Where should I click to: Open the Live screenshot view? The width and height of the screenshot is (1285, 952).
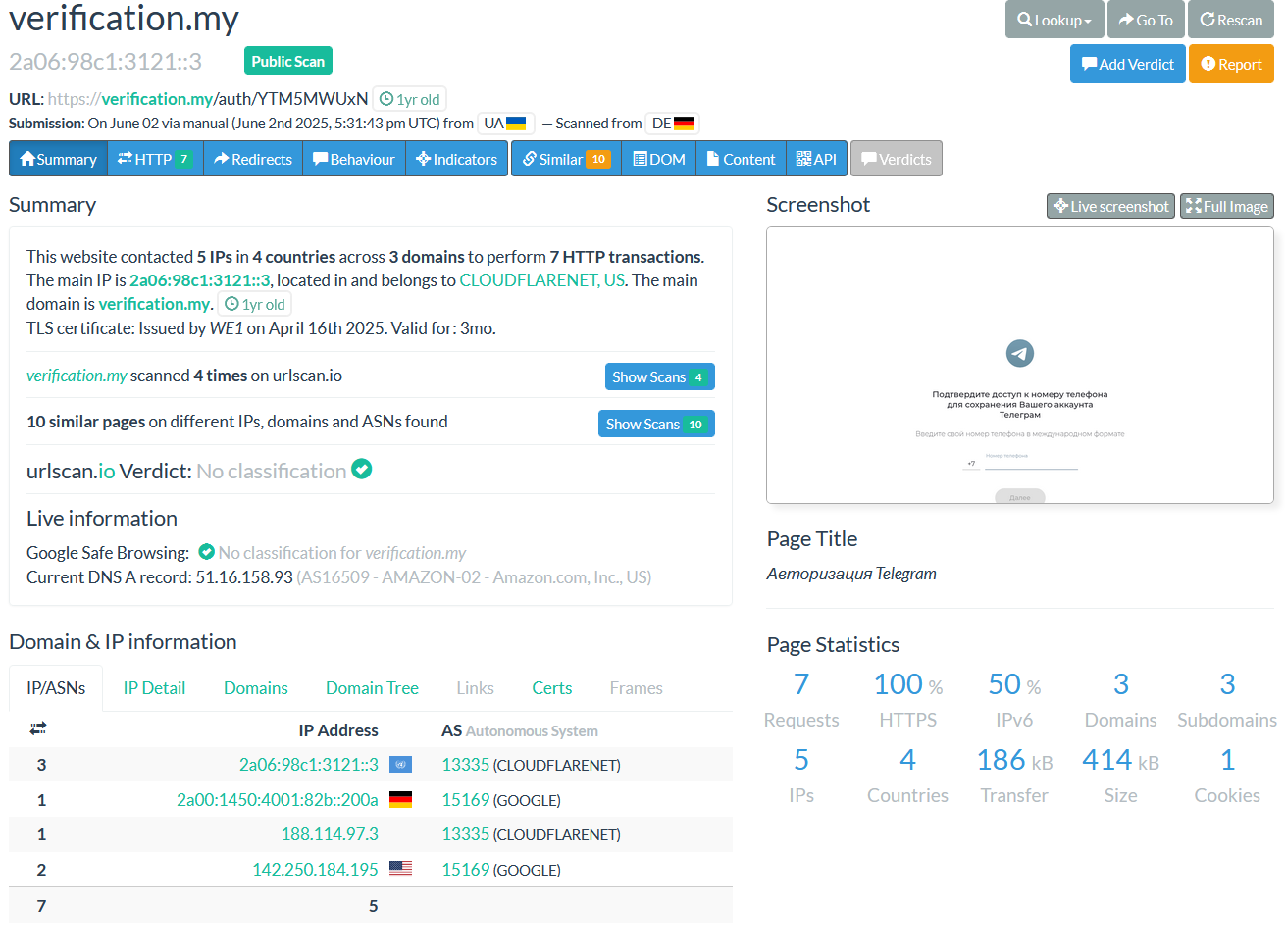[1110, 206]
